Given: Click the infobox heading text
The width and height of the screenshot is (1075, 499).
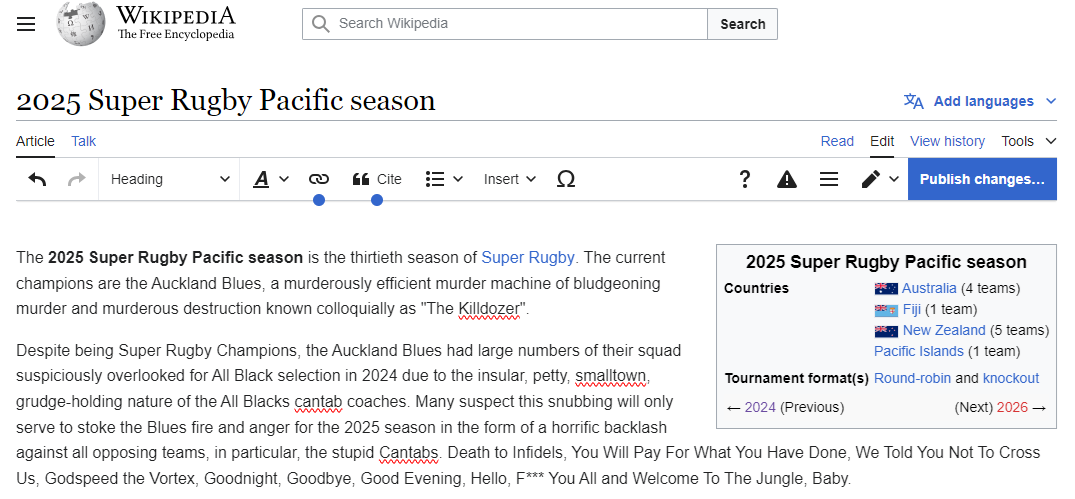Looking at the screenshot, I should tap(886, 262).
